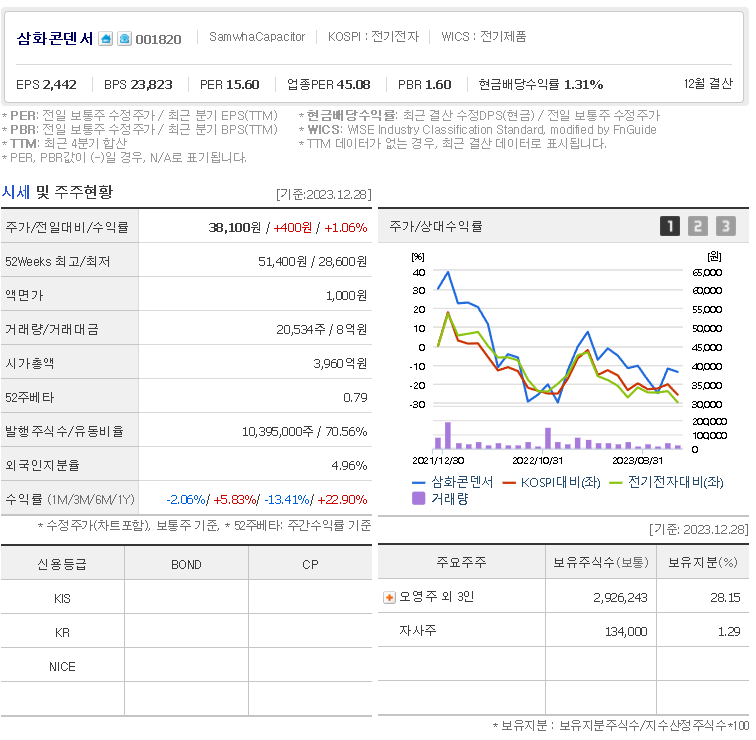
Task: Select the stock code 001820
Action: coord(158,40)
